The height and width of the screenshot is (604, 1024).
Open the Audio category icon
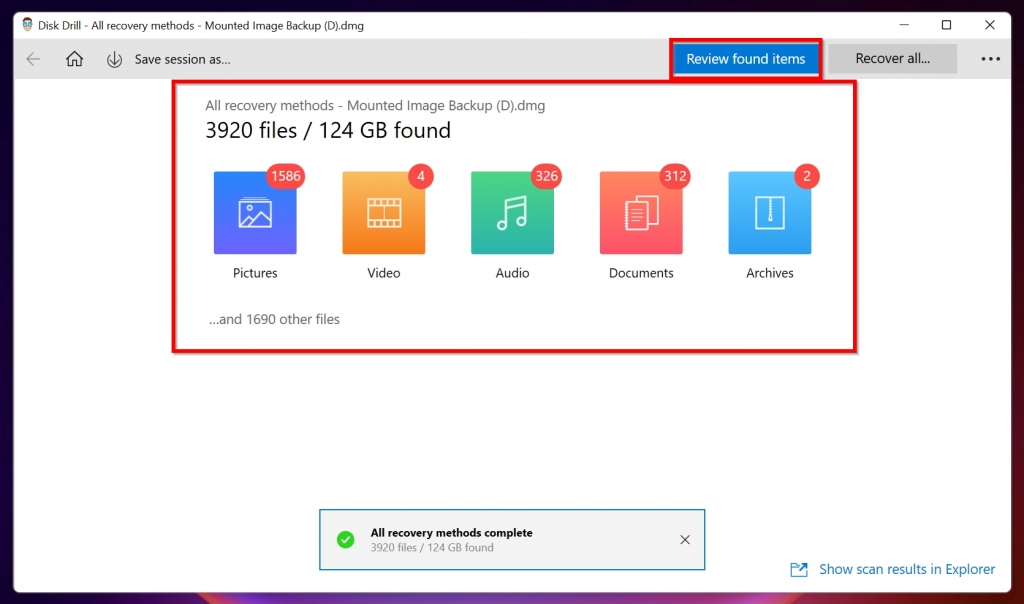pyautogui.click(x=511, y=211)
